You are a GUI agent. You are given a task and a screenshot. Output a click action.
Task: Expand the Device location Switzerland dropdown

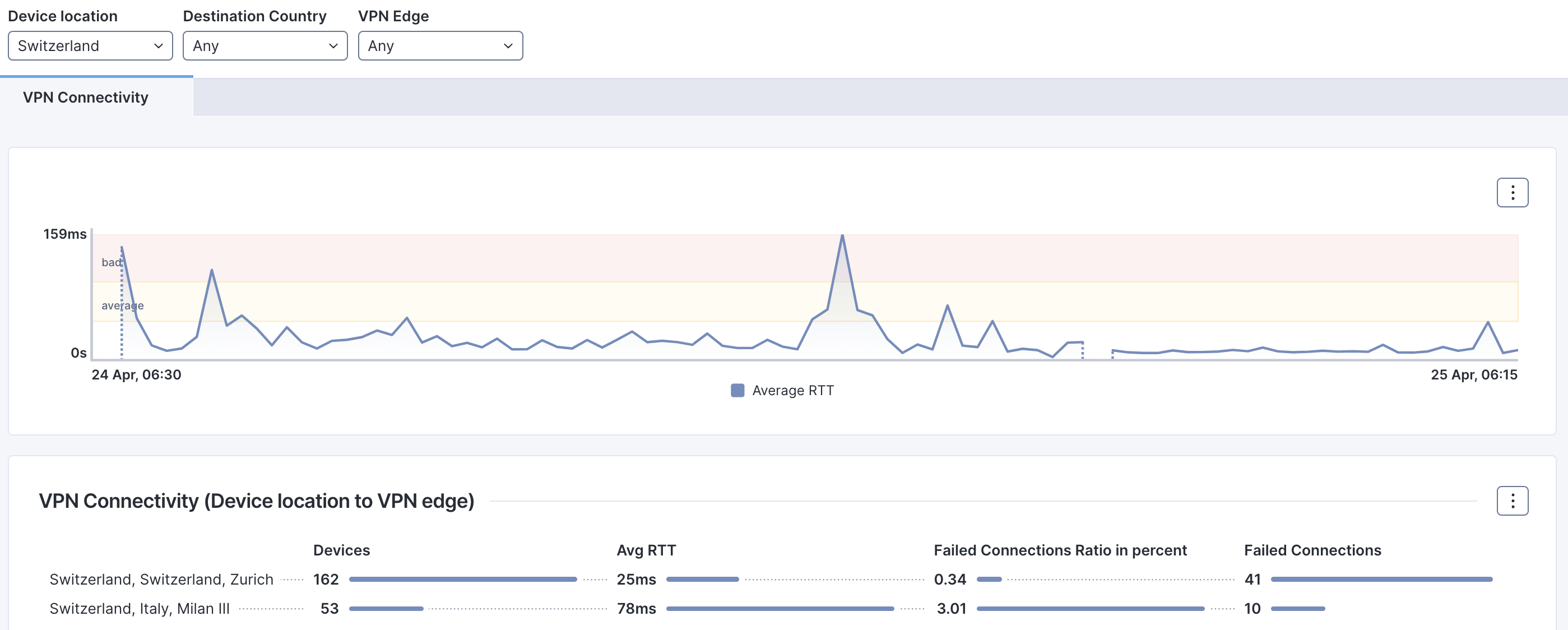90,47
